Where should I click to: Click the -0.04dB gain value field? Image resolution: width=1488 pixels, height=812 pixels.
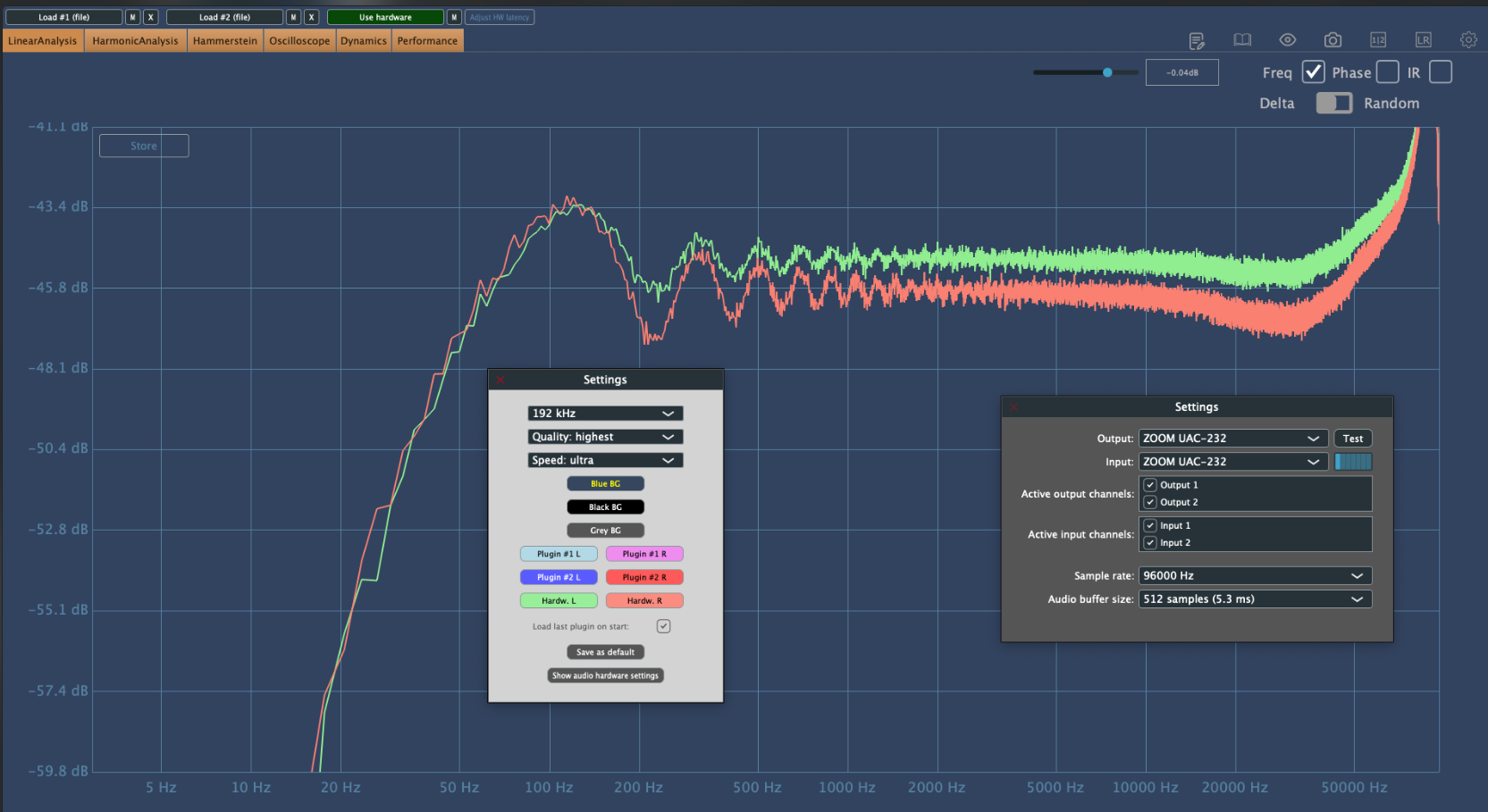pyautogui.click(x=1181, y=73)
